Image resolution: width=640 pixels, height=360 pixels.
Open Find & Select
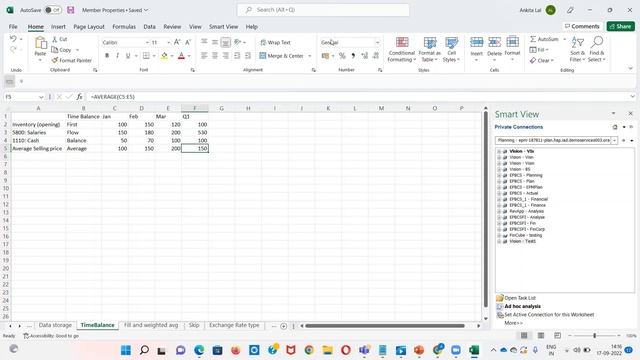[x=596, y=49]
